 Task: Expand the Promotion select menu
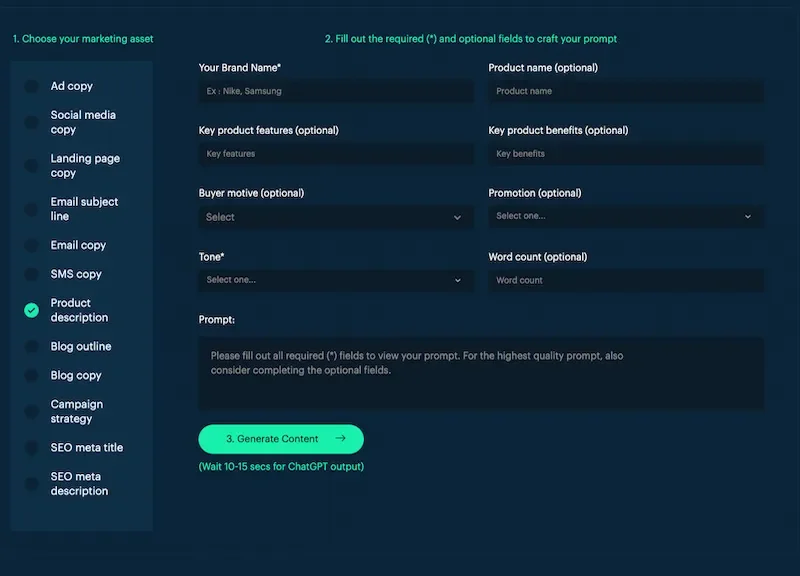(626, 217)
